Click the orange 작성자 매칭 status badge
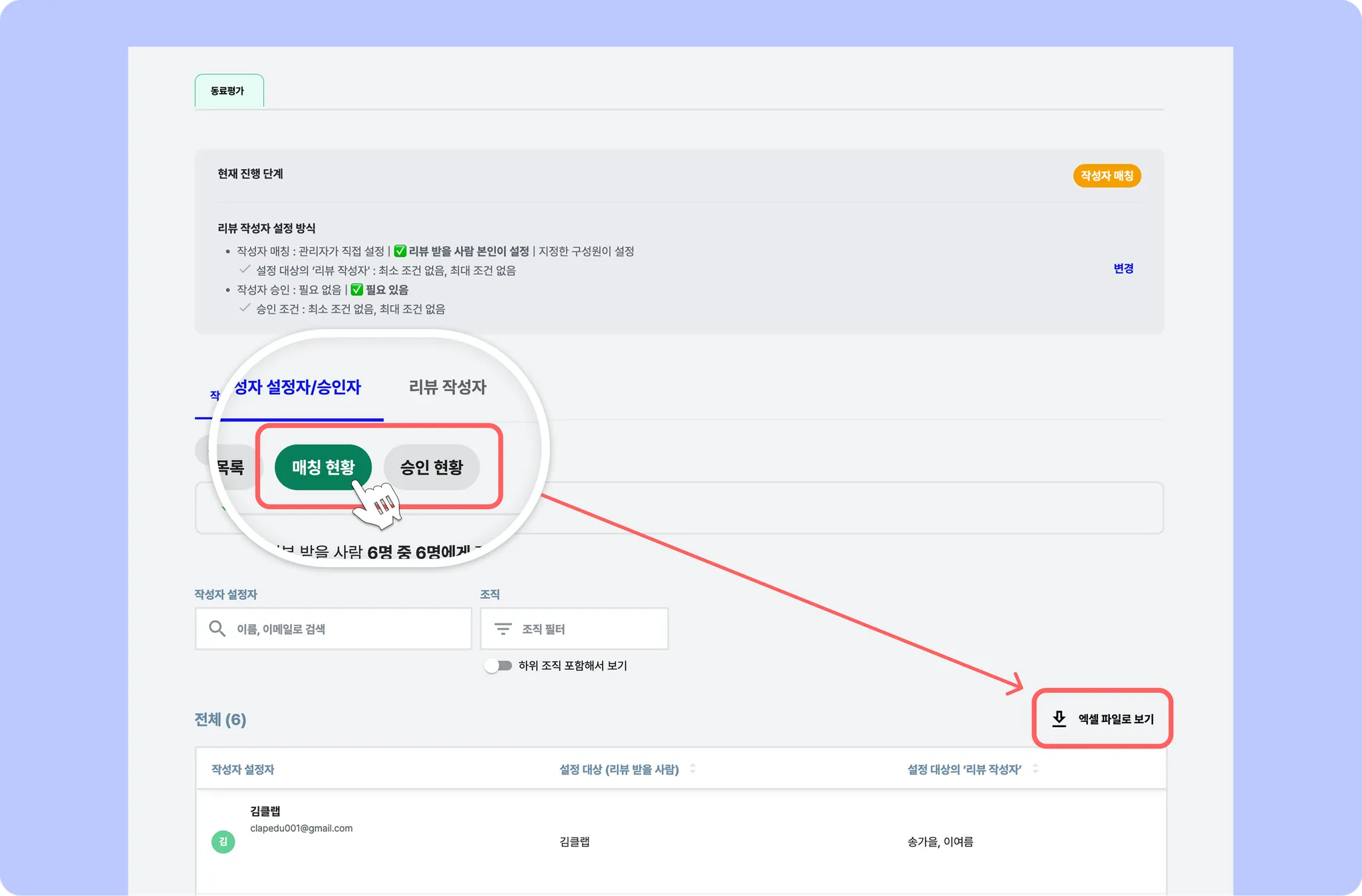Image resolution: width=1362 pixels, height=896 pixels. tap(1107, 175)
